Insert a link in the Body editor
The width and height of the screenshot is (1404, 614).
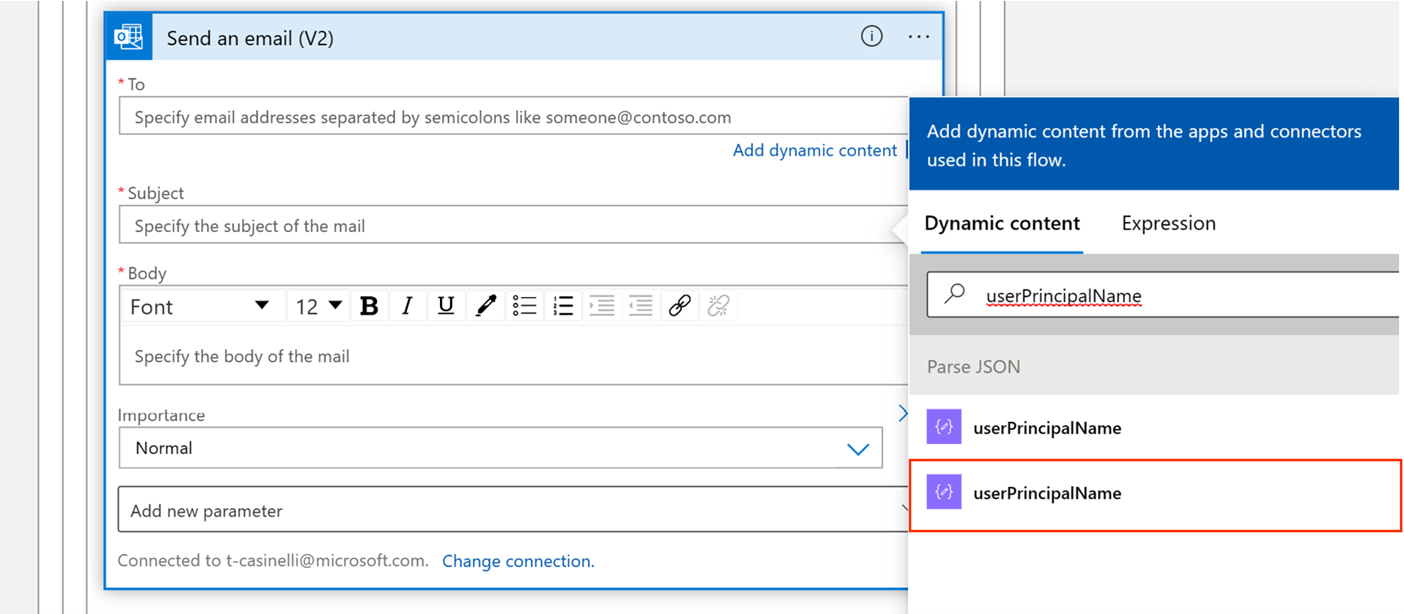680,306
